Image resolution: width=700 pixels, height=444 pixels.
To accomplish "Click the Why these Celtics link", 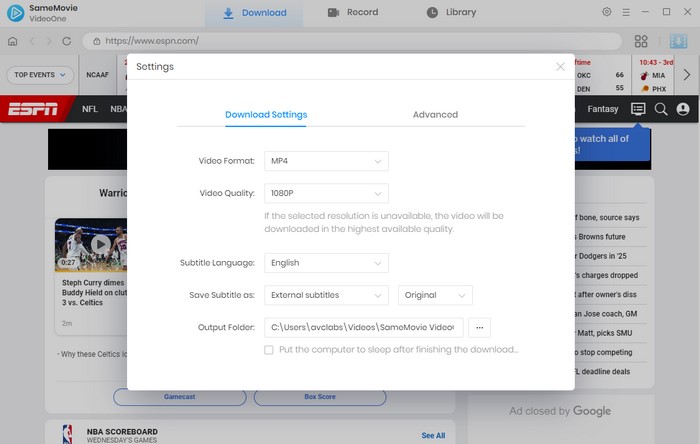I will click(93, 354).
